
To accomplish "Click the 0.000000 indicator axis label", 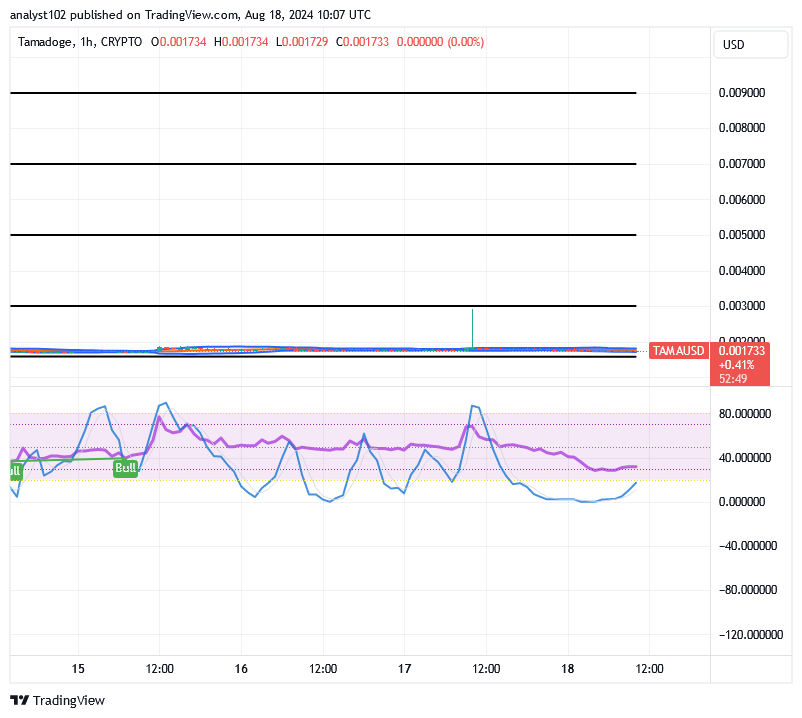I will click(x=742, y=502).
